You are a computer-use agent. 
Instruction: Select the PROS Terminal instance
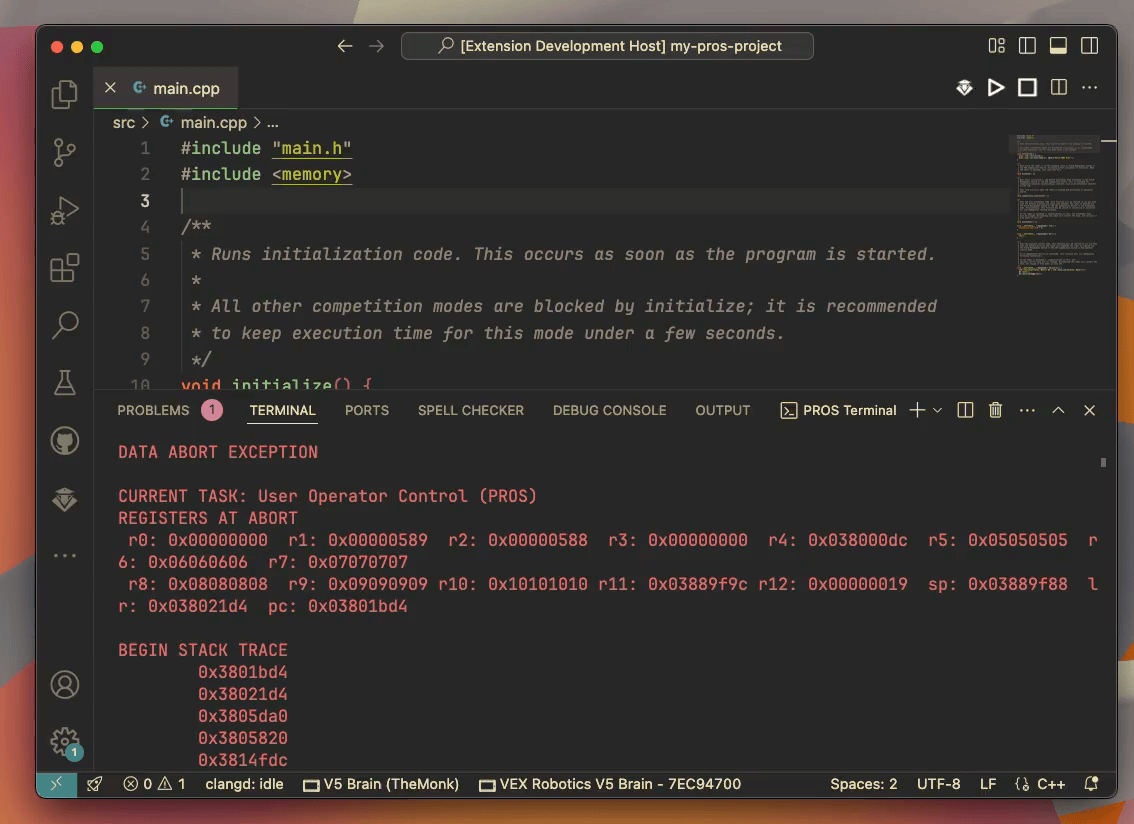[838, 410]
